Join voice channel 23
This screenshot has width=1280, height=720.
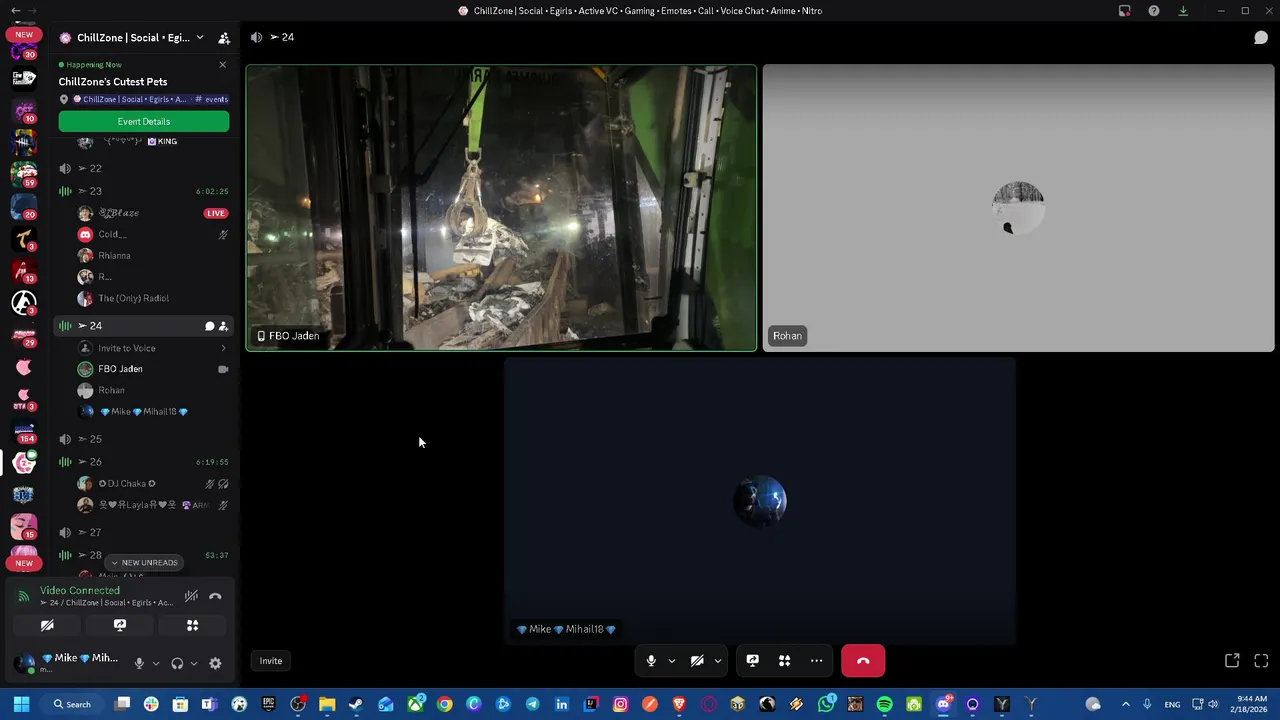[144, 191]
